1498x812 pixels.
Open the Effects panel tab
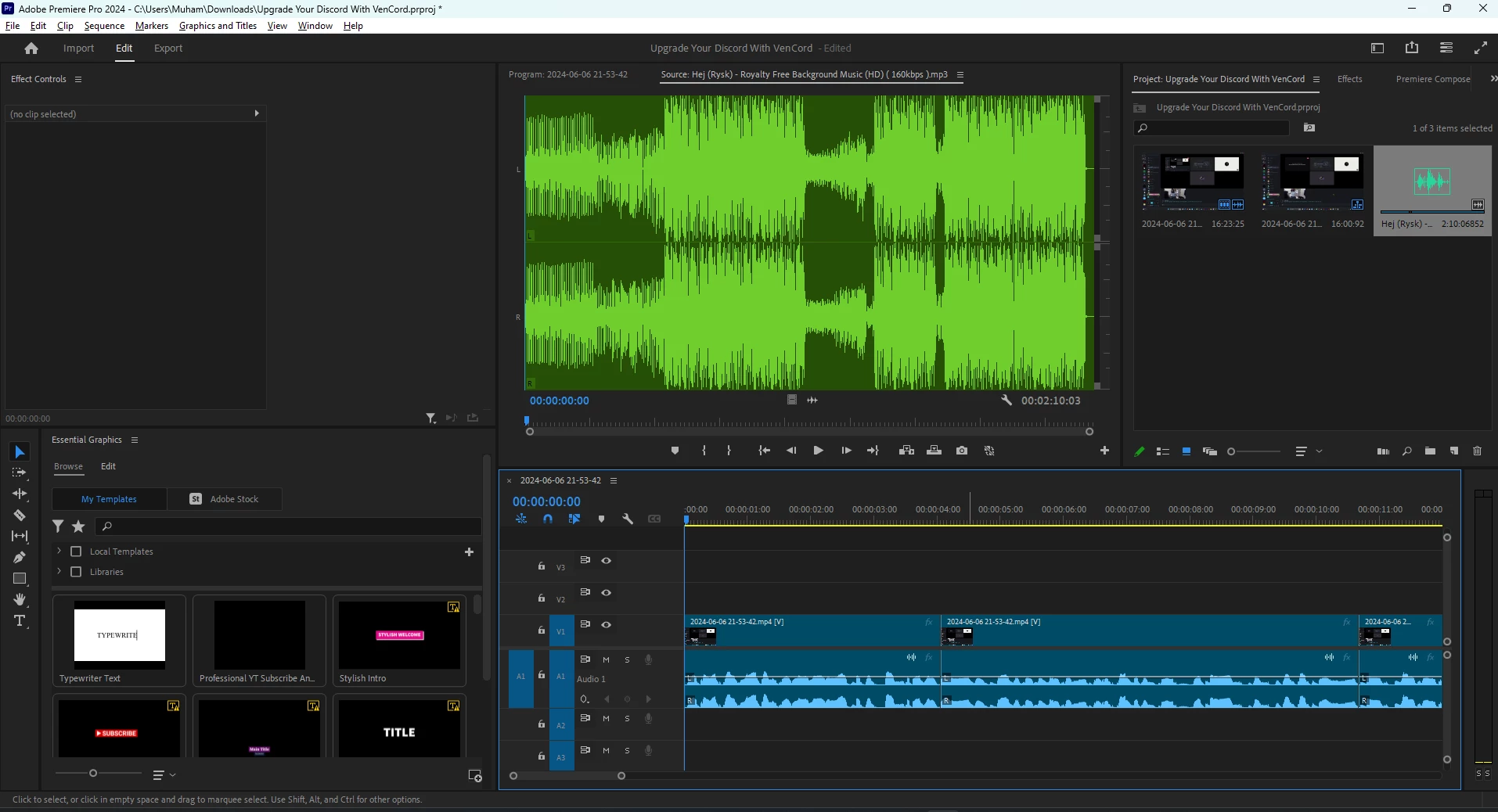(1350, 79)
